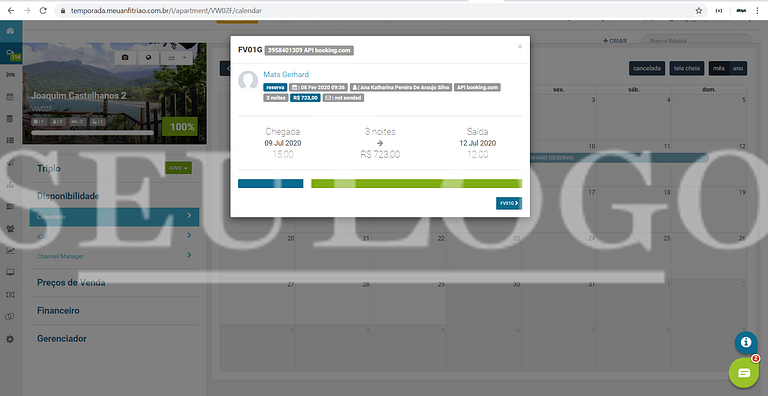Click the paper plane icon in sidebar

pyautogui.click(x=10, y=163)
